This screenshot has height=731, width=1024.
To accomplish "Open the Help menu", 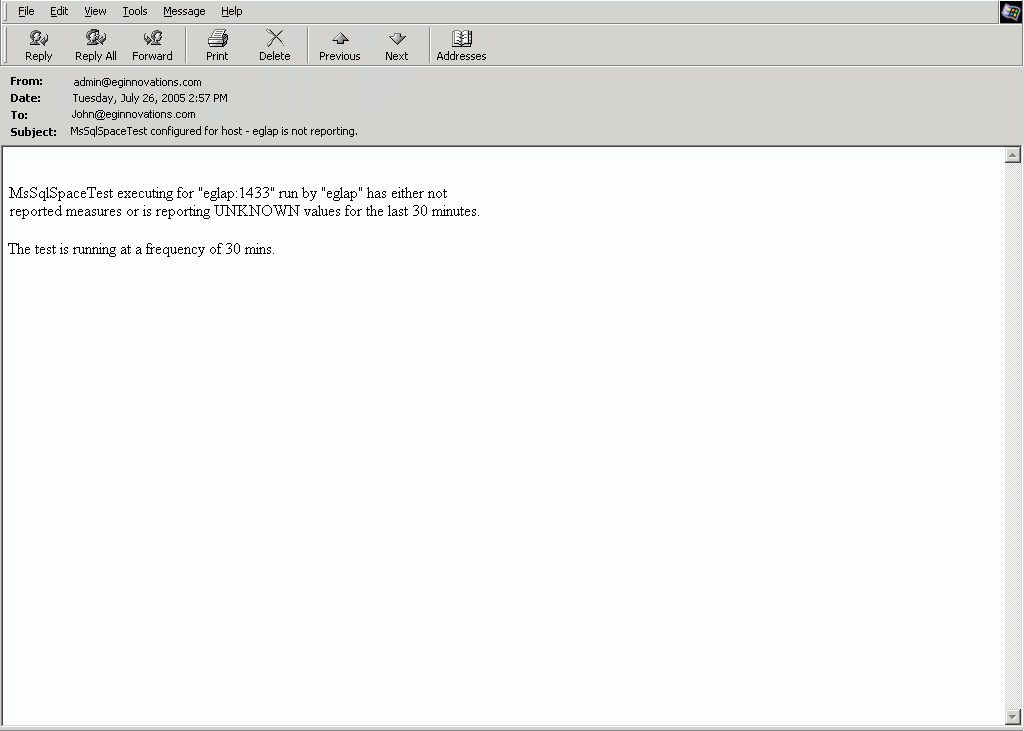I will pyautogui.click(x=231, y=11).
